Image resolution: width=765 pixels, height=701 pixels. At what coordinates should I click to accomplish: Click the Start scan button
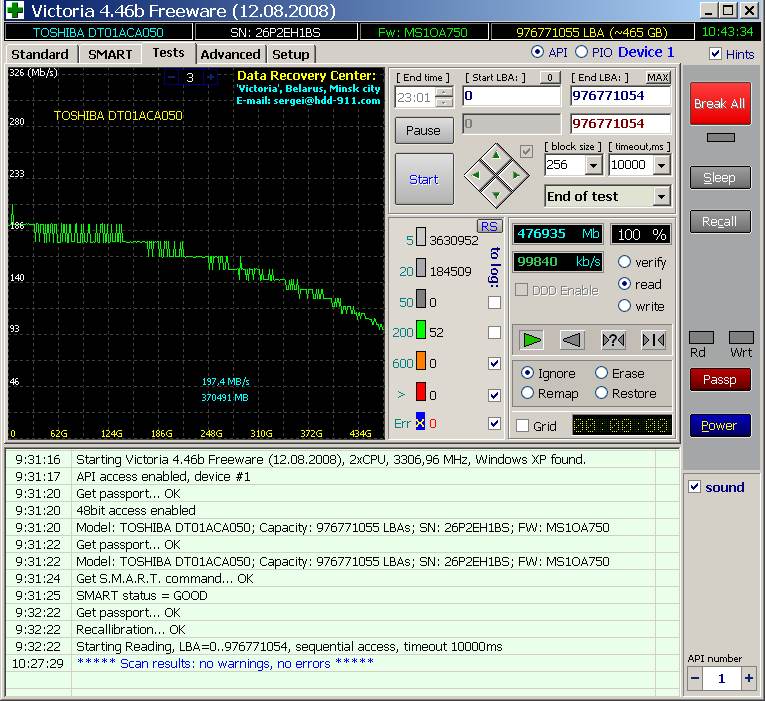[x=423, y=180]
